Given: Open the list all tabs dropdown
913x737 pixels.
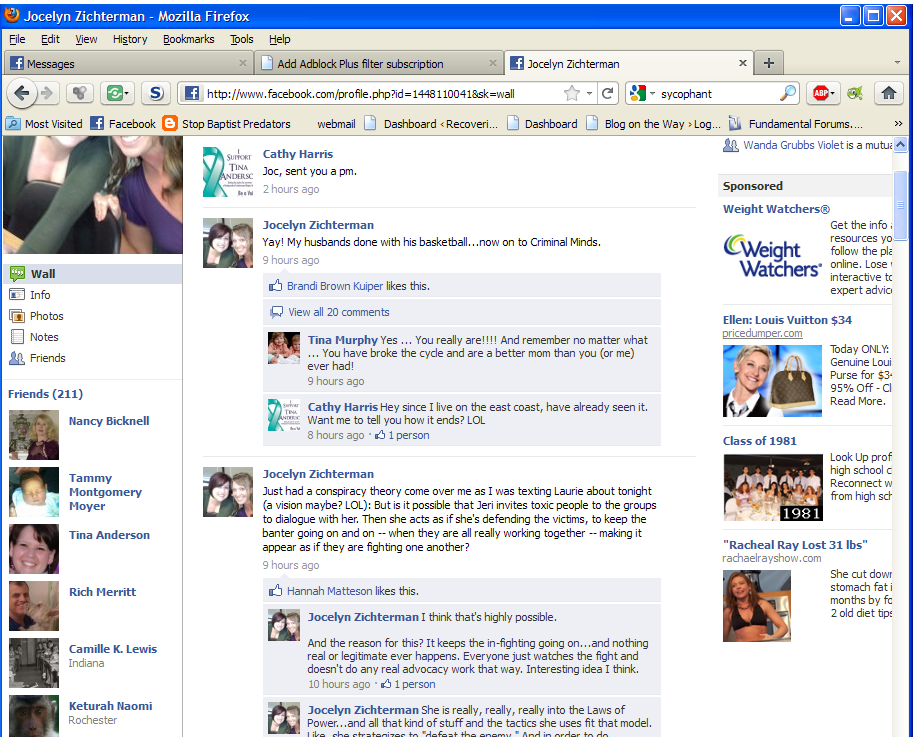Looking at the screenshot, I should coord(897,63).
